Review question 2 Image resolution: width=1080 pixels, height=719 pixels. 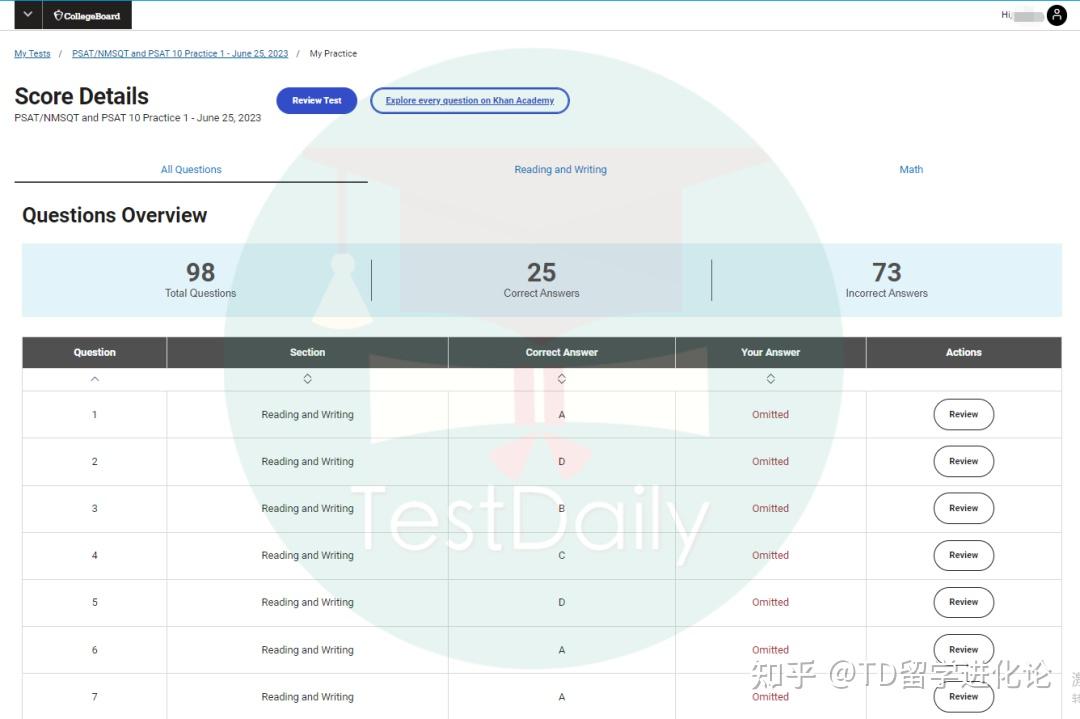(x=963, y=461)
